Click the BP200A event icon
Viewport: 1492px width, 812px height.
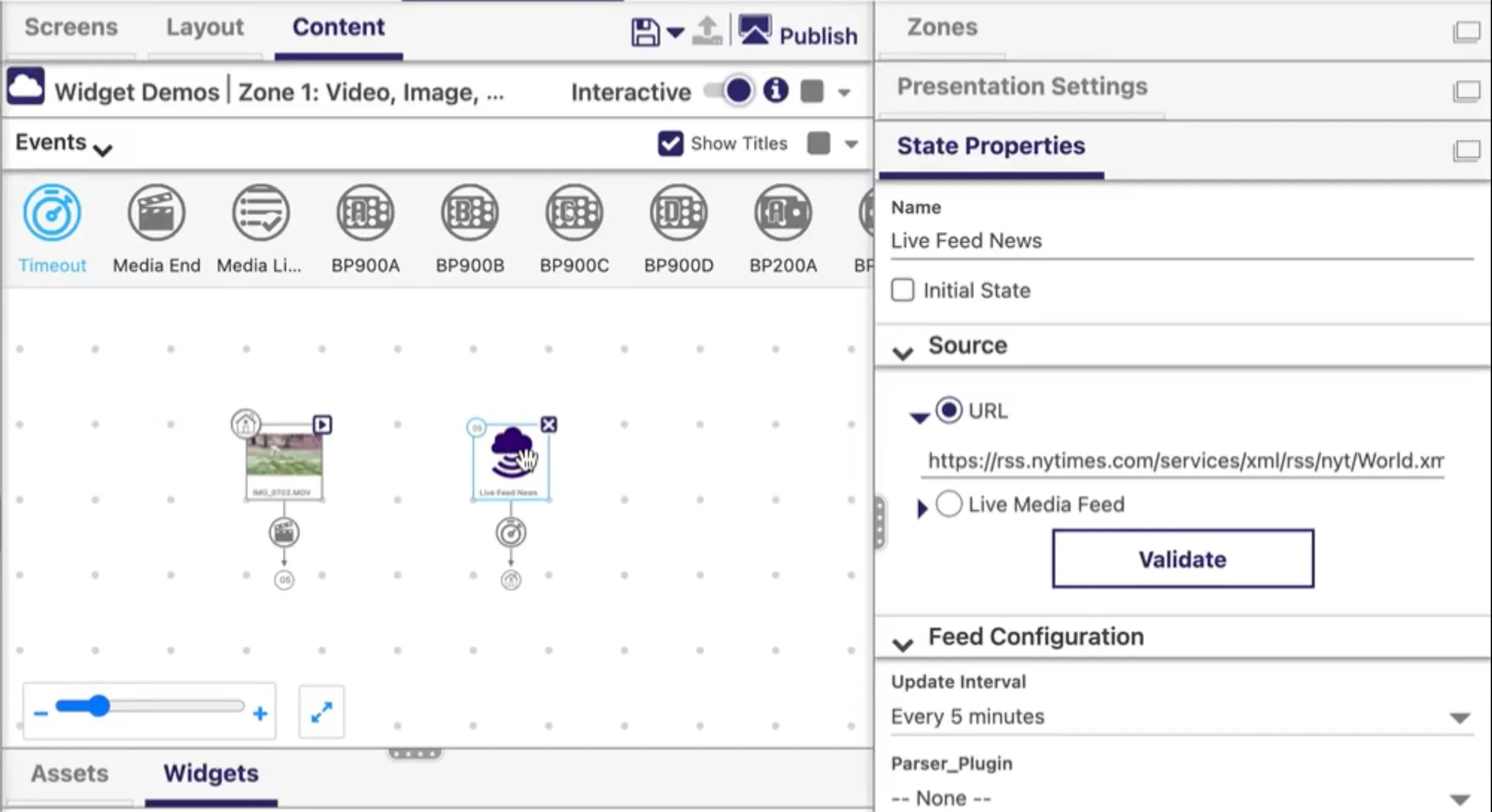point(783,213)
